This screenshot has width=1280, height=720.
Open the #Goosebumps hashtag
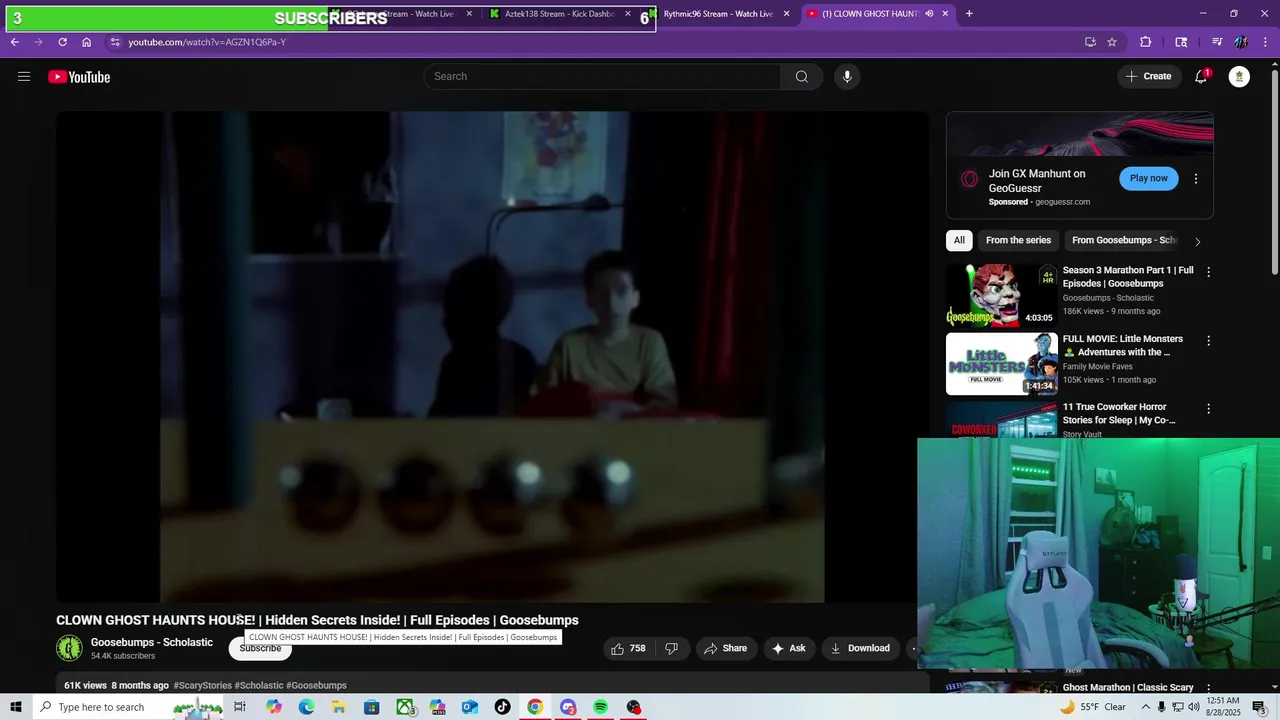pyautogui.click(x=316, y=685)
